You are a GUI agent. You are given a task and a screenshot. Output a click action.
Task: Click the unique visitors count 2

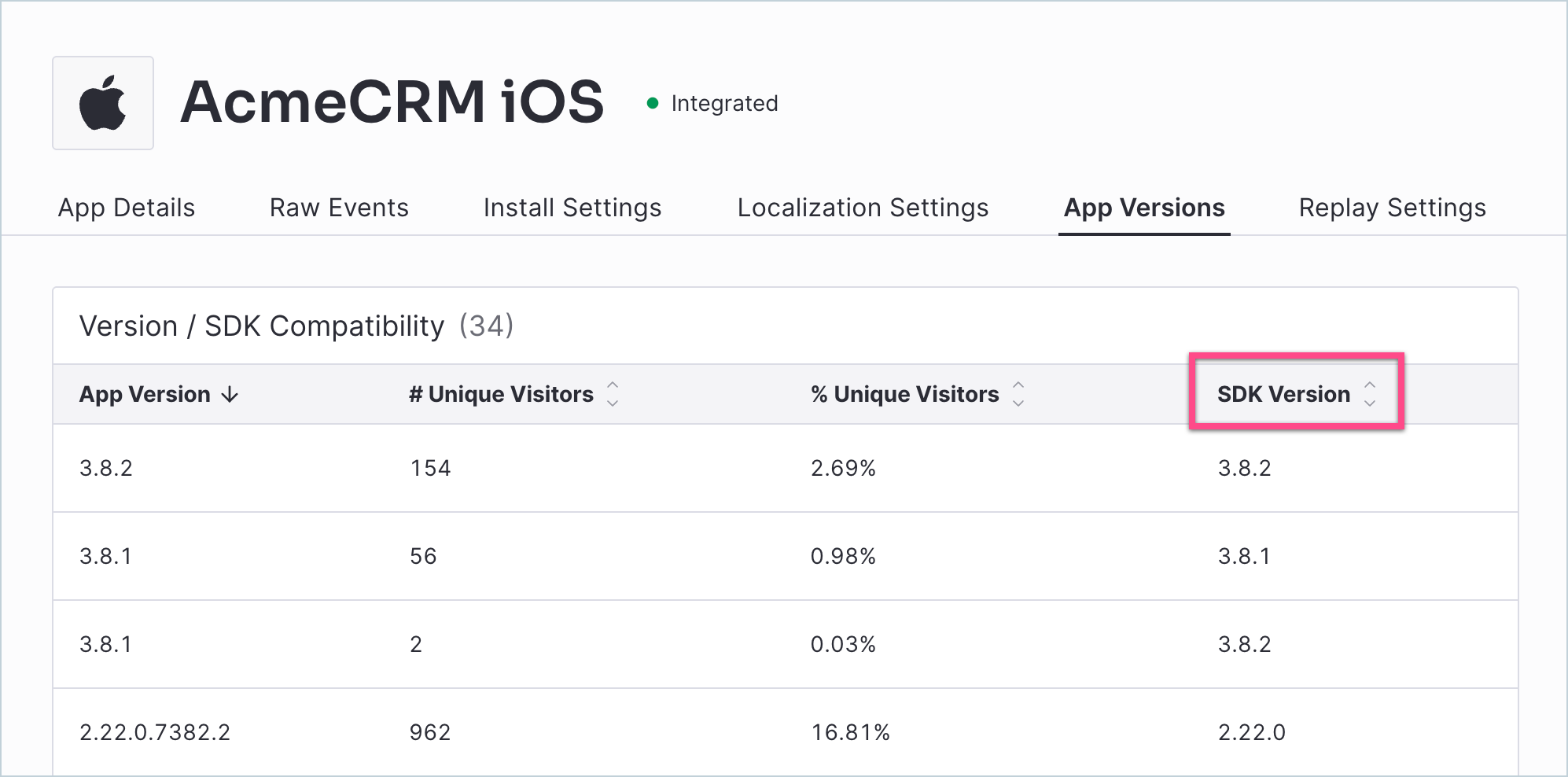tap(416, 644)
